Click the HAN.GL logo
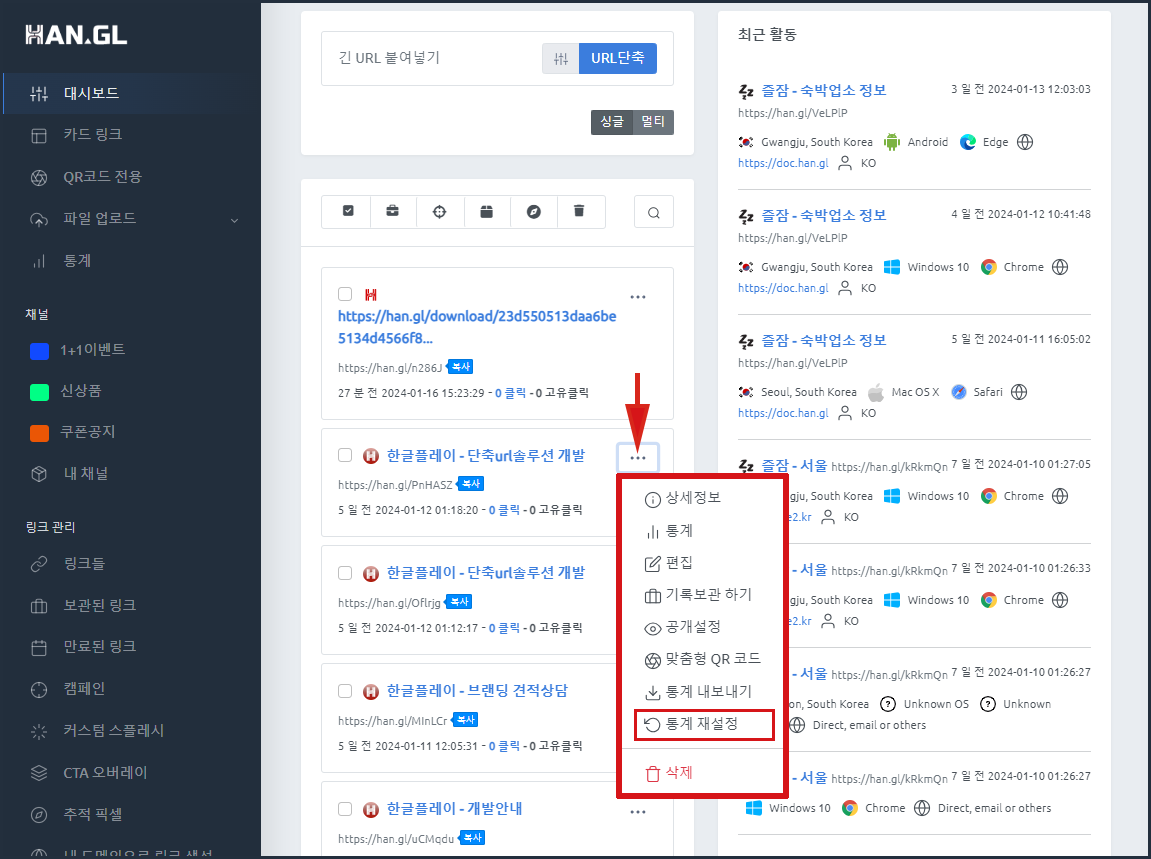Image resolution: width=1151 pixels, height=859 pixels. pyautogui.click(x=76, y=35)
